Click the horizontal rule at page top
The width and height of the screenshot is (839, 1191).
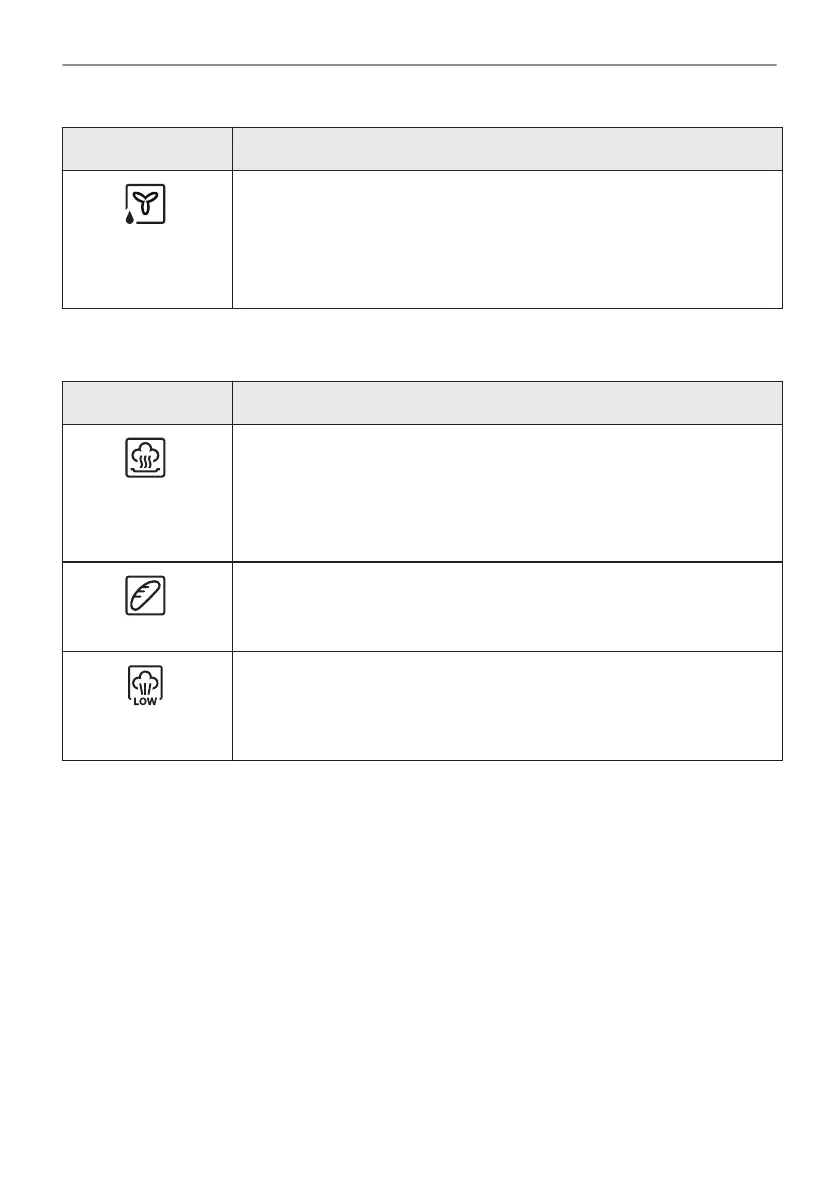419,66
